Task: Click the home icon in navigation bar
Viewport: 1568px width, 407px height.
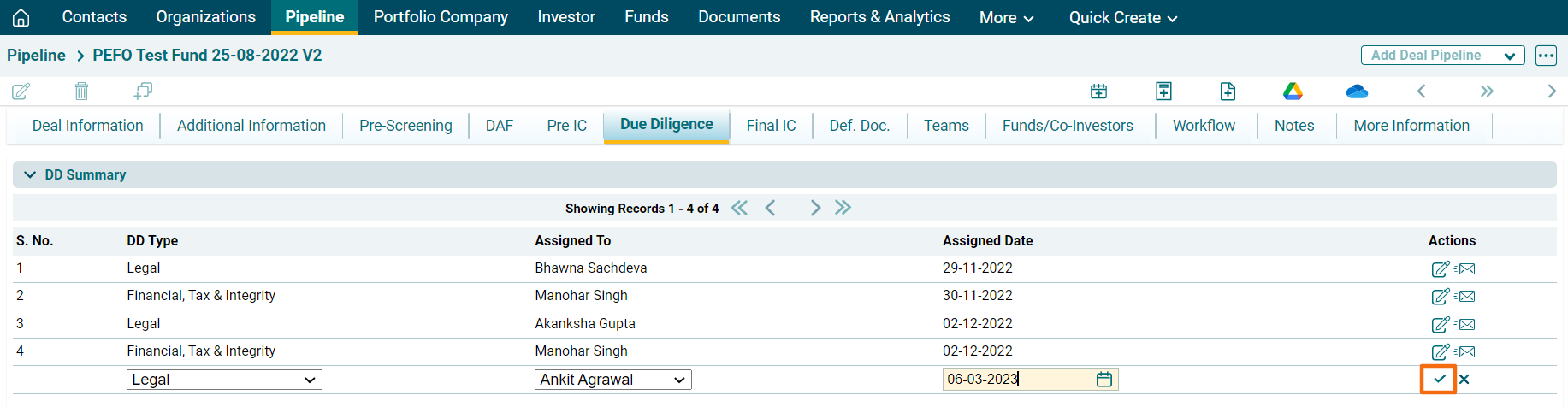Action: 21,17
